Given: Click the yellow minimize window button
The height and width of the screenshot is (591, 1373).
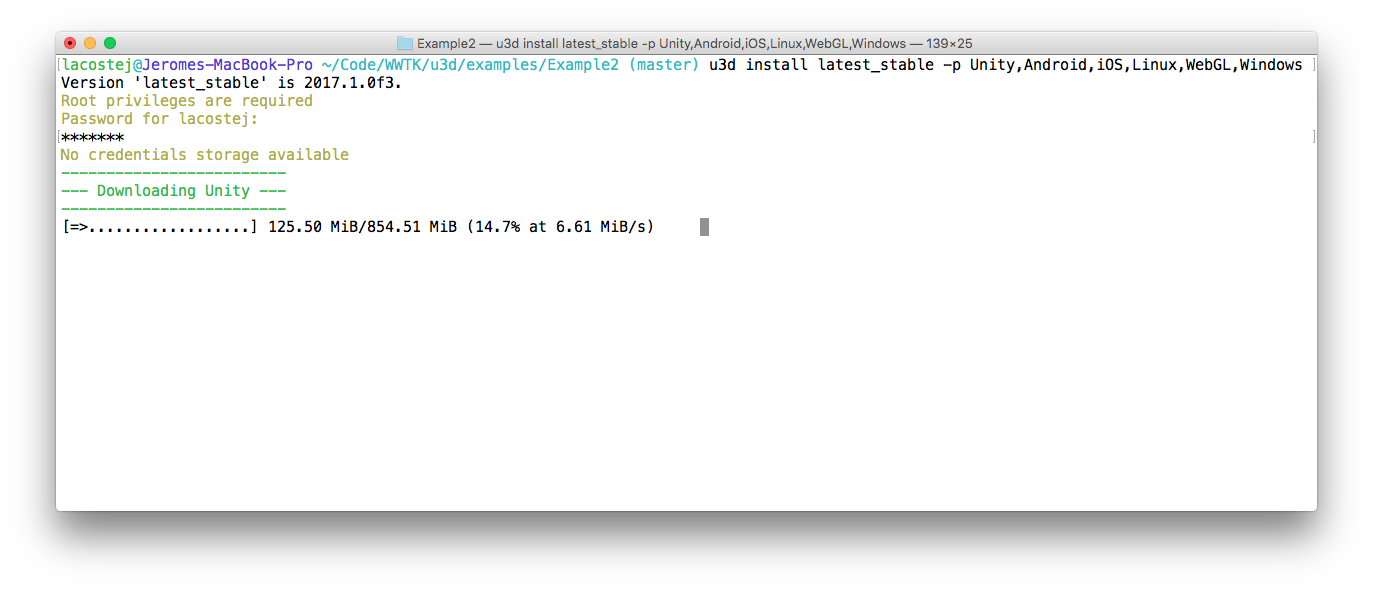Looking at the screenshot, I should click(90, 43).
